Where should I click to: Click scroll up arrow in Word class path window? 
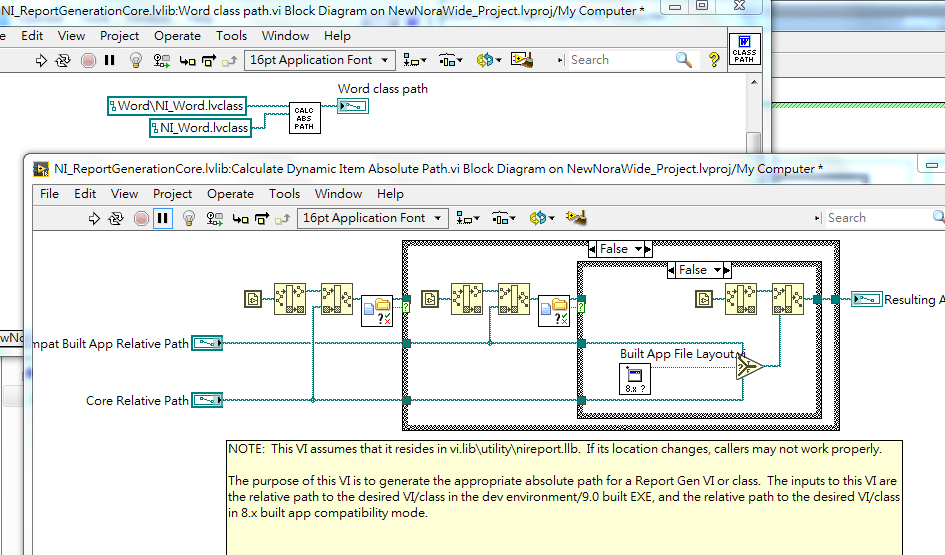point(754,82)
